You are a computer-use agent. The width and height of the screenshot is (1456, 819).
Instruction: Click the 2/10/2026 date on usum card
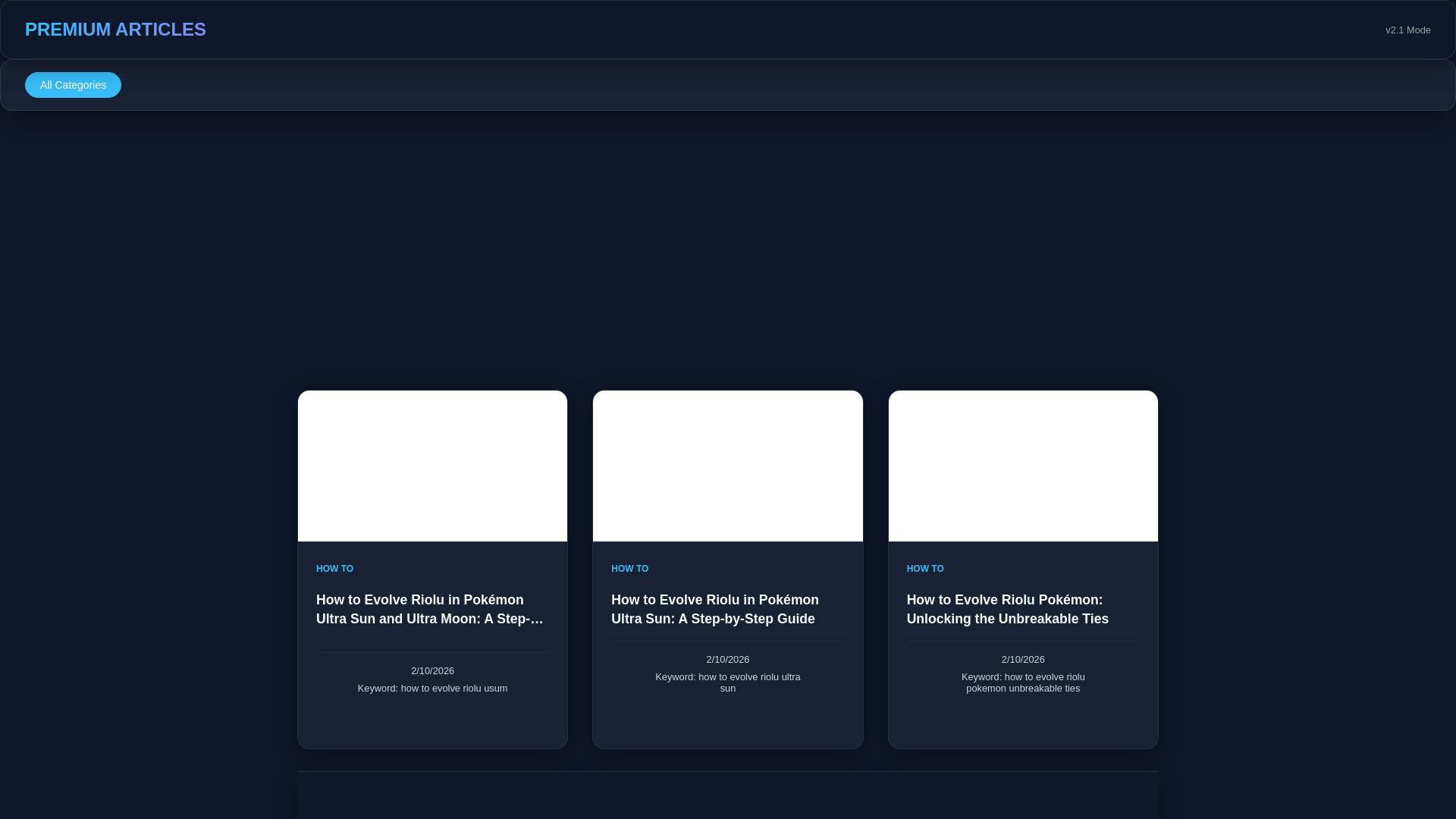coord(432,671)
